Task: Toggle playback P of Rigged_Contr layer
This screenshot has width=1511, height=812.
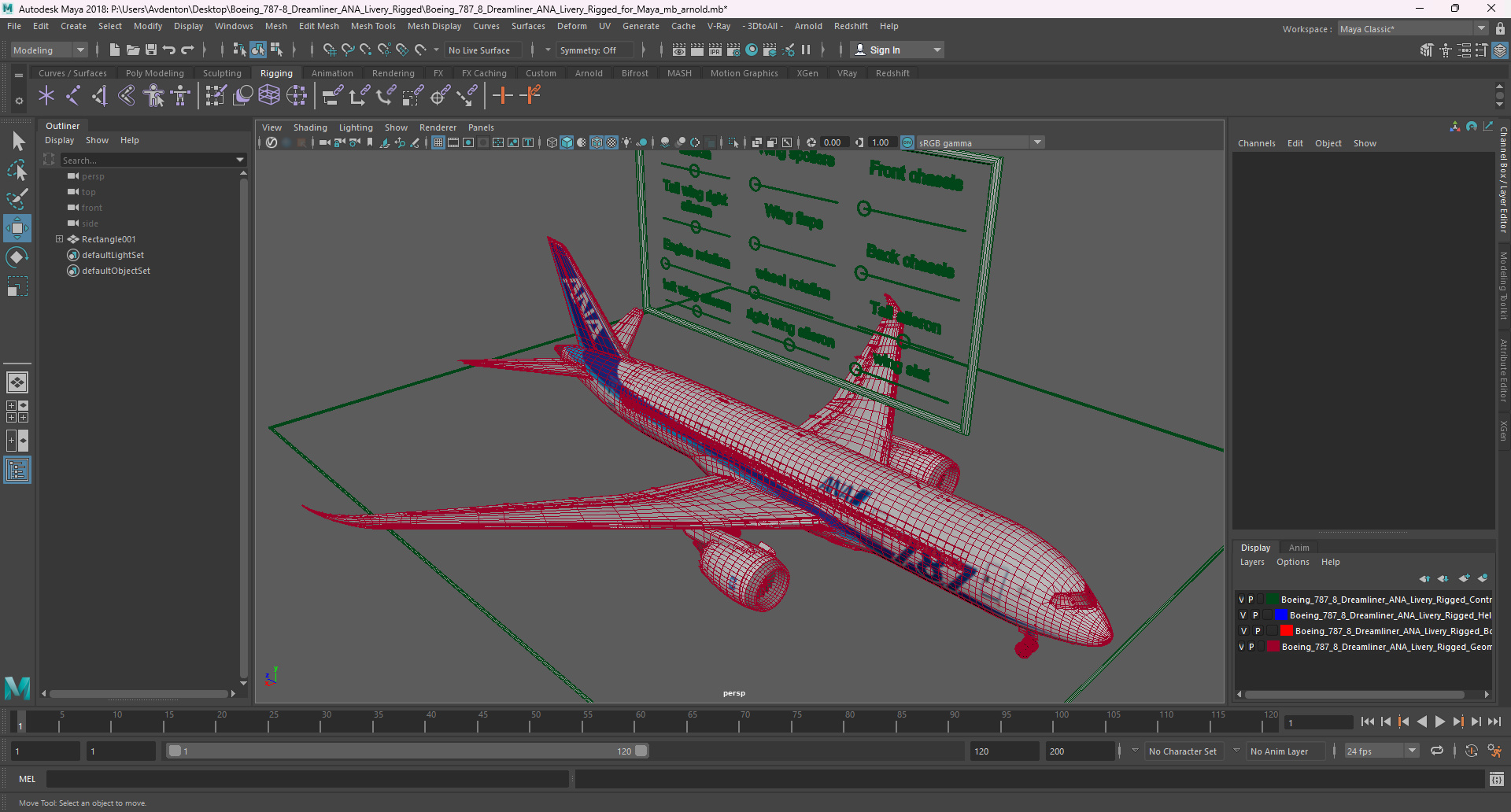Action: [1251, 600]
